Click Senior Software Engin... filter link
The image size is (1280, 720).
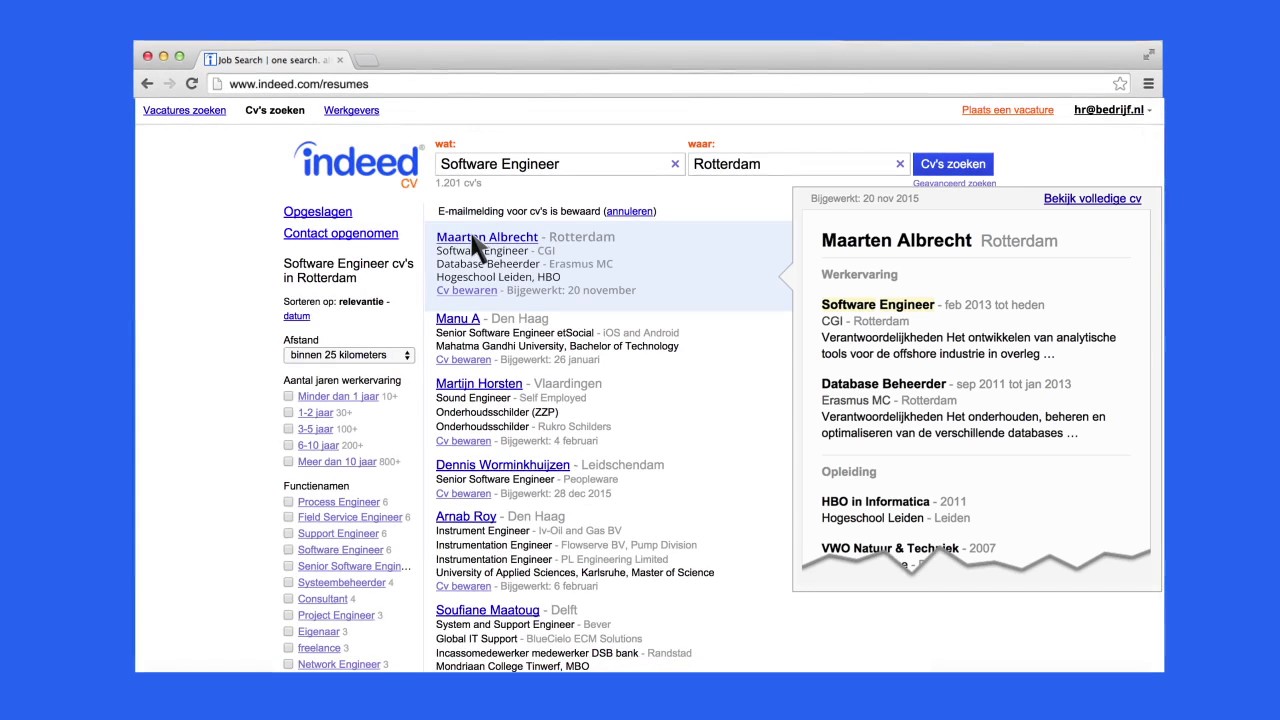[x=354, y=566]
